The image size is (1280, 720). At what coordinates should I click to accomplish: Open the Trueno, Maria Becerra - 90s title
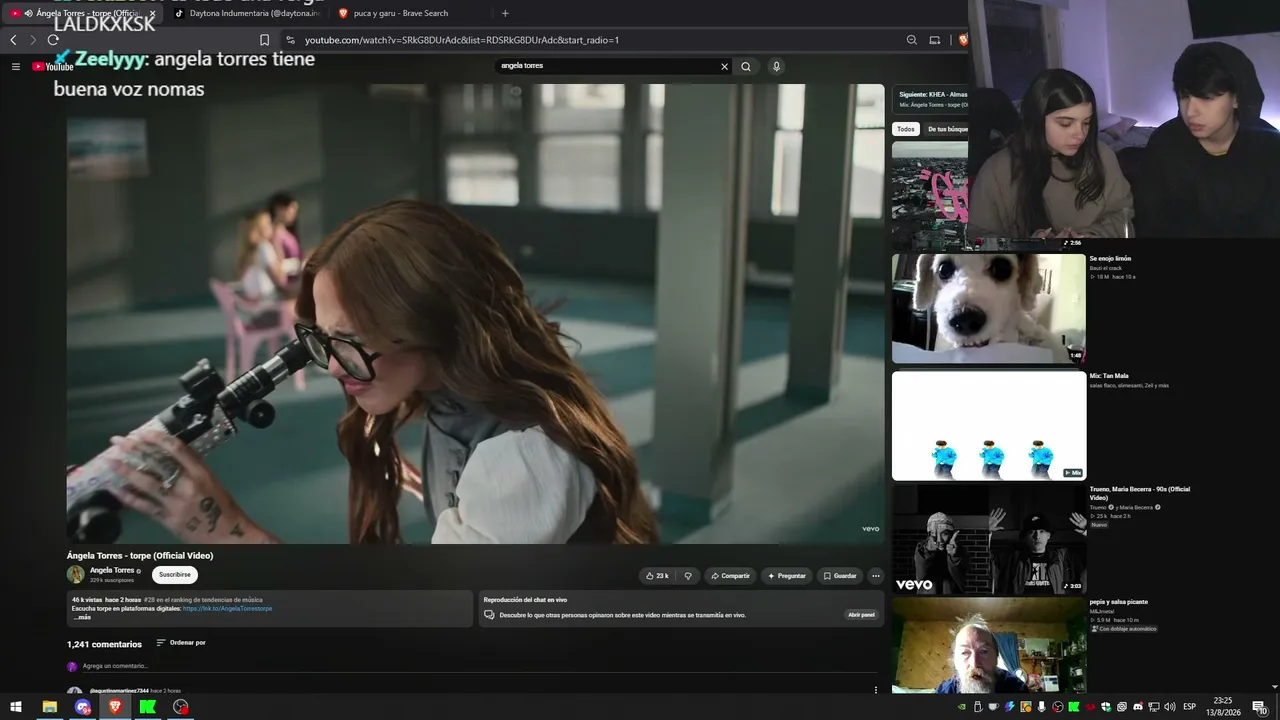1139,493
